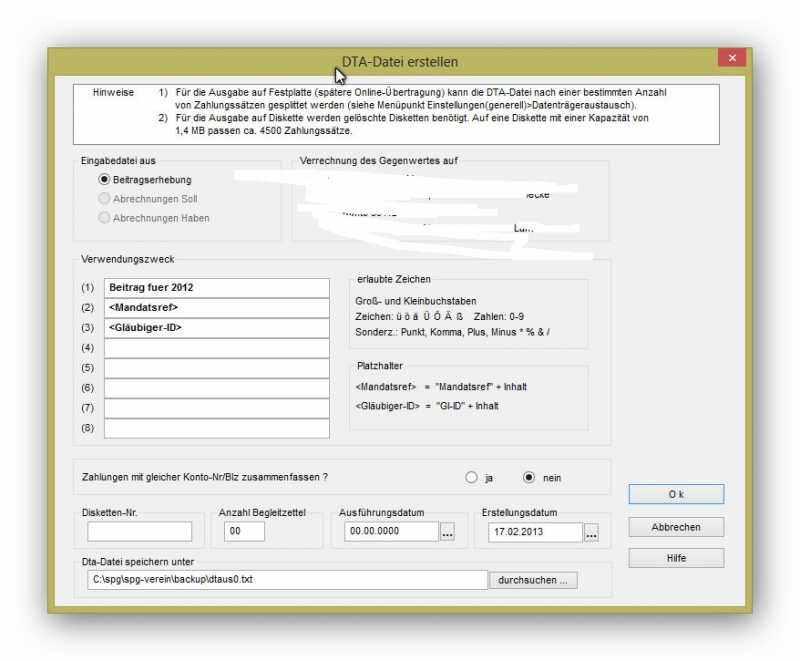Click the Ok button
This screenshot has width=800, height=661.
(x=676, y=495)
